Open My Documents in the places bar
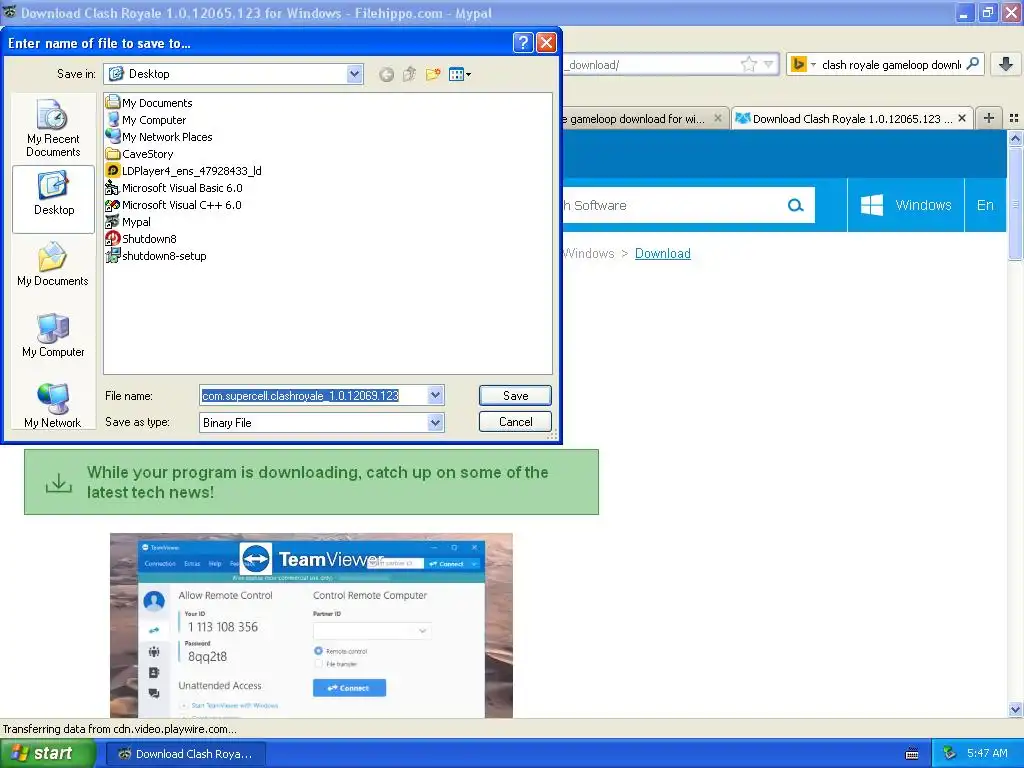Image resolution: width=1024 pixels, height=768 pixels. coord(54,265)
